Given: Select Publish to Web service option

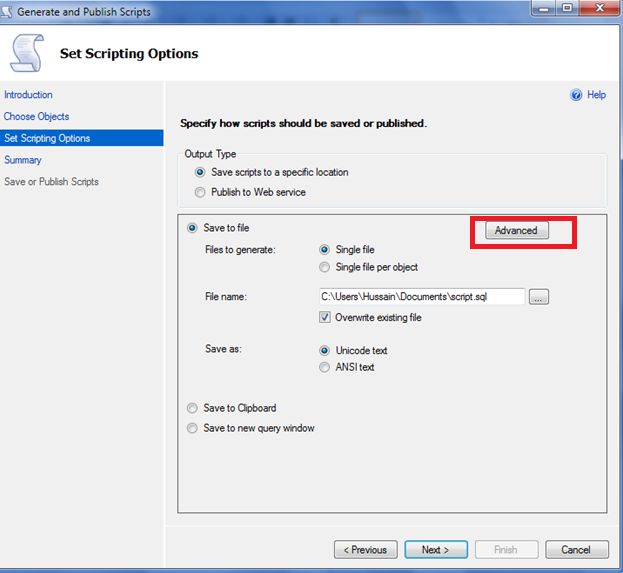Looking at the screenshot, I should click(201, 192).
